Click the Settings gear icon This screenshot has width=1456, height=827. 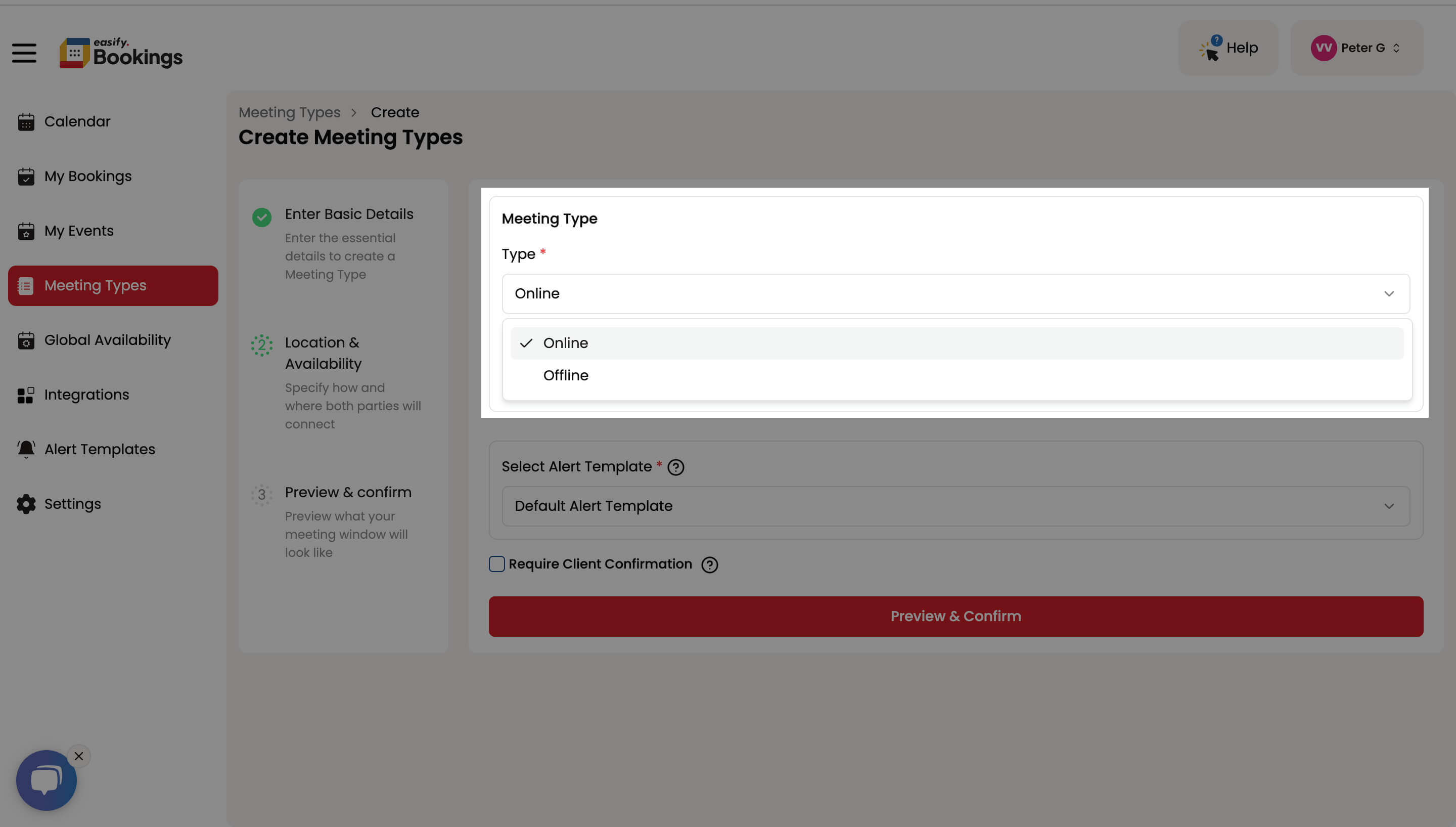point(26,504)
